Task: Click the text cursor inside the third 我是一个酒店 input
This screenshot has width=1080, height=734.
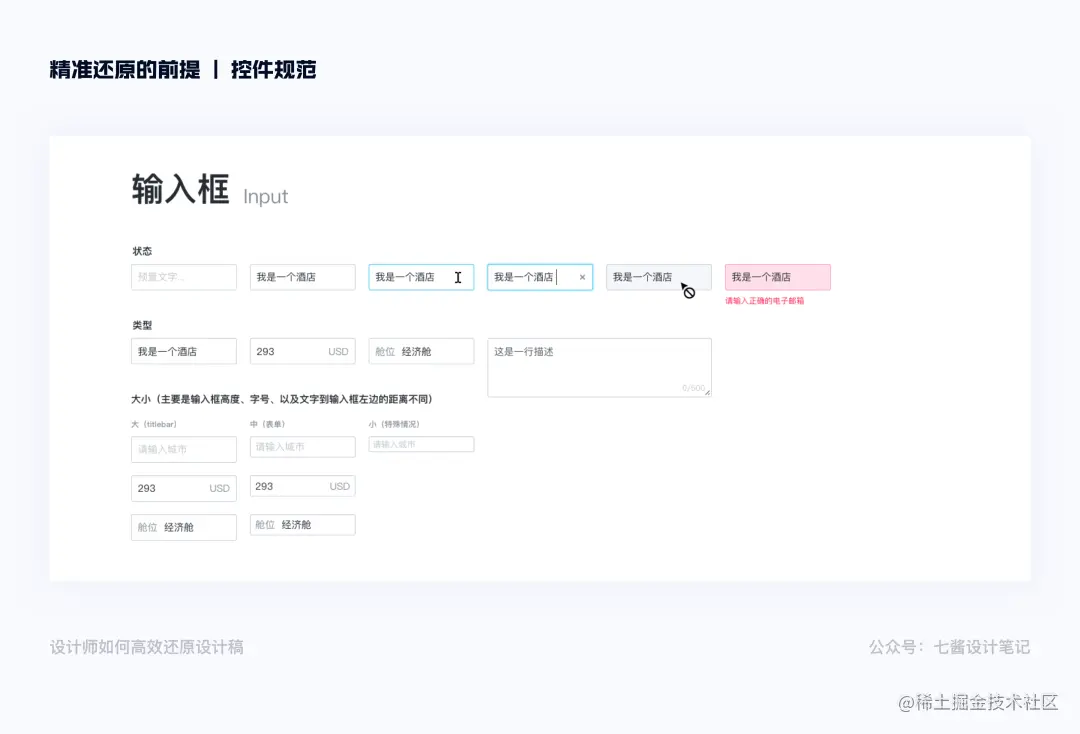Action: (x=458, y=277)
